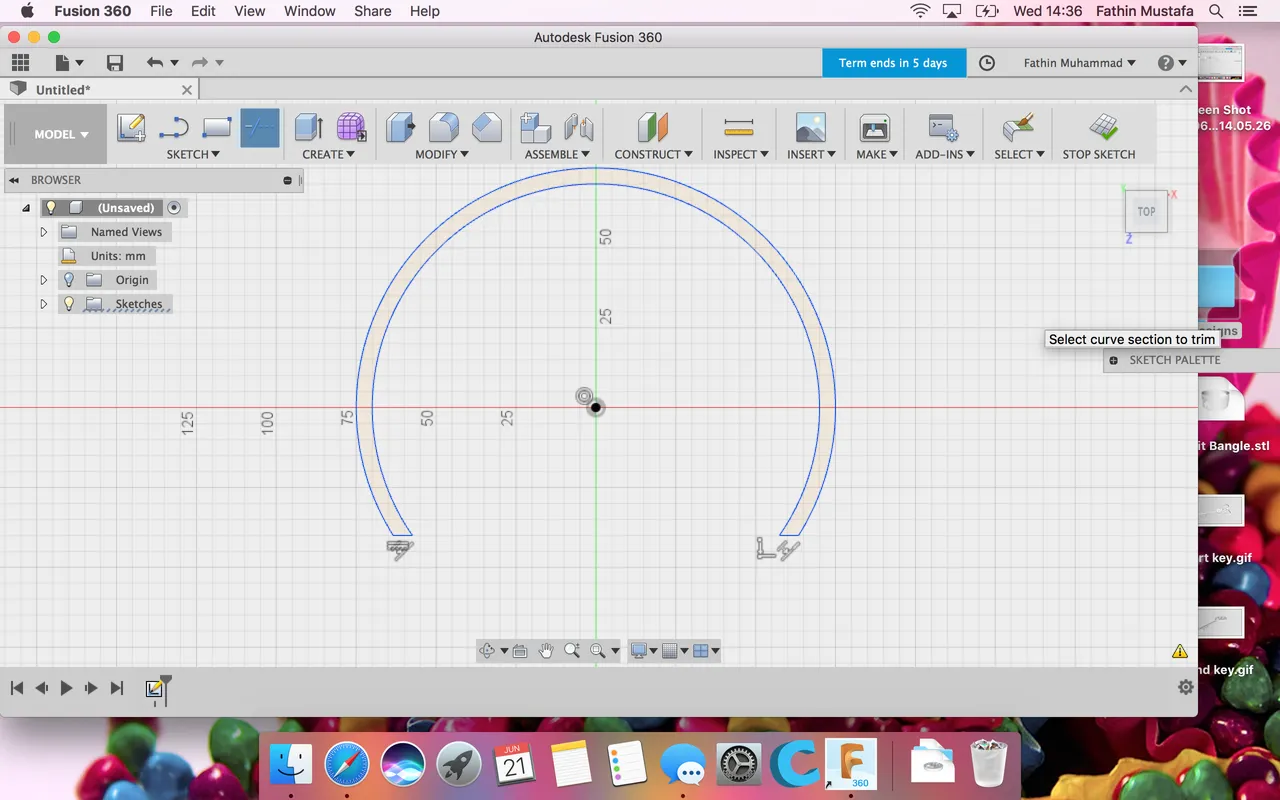1280x800 pixels.
Task: Open the SKETCH dropdown menu
Action: click(193, 154)
